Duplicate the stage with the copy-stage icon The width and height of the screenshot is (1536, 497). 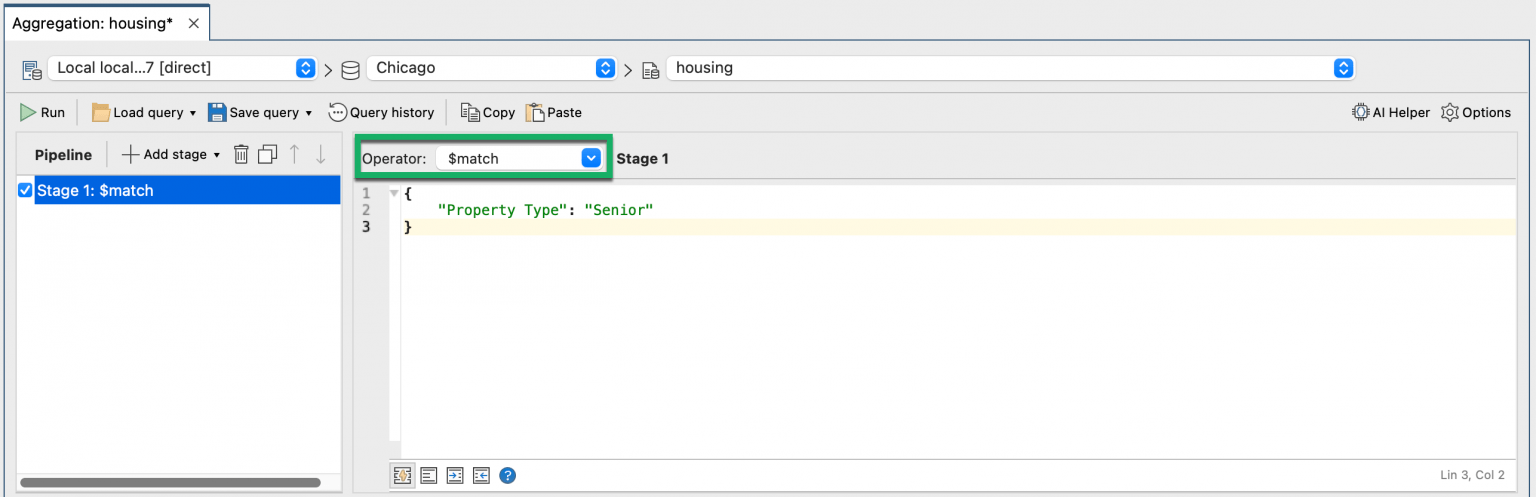click(x=267, y=154)
